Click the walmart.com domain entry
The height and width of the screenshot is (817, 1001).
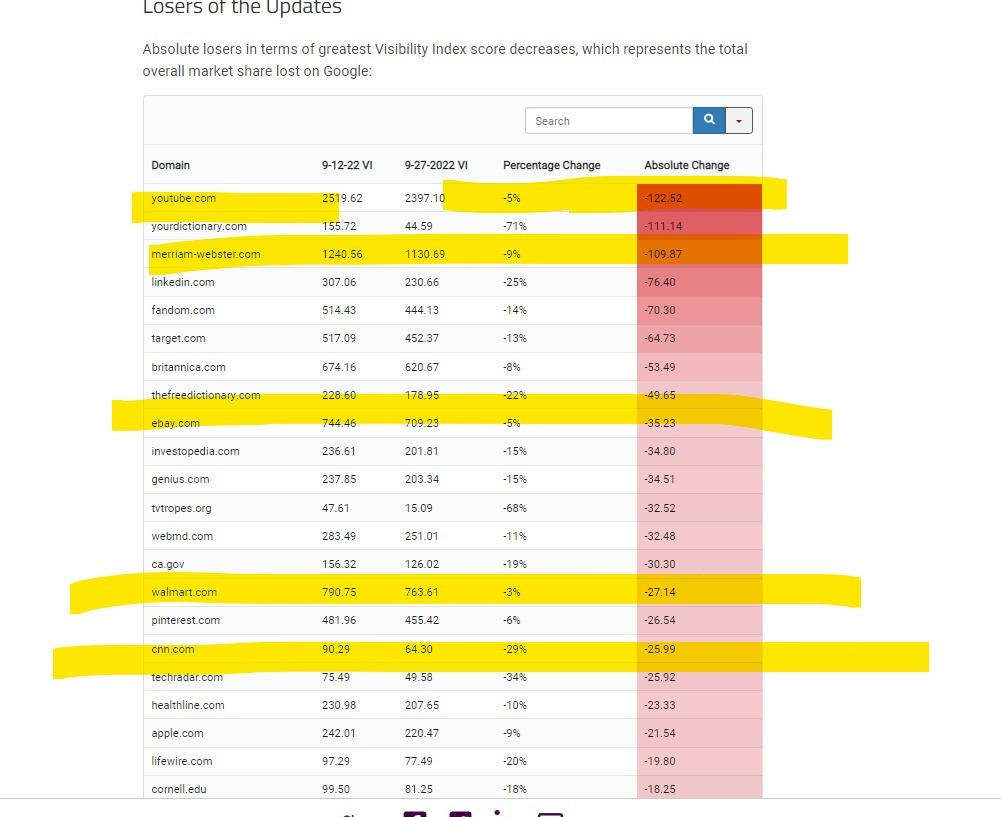click(184, 592)
